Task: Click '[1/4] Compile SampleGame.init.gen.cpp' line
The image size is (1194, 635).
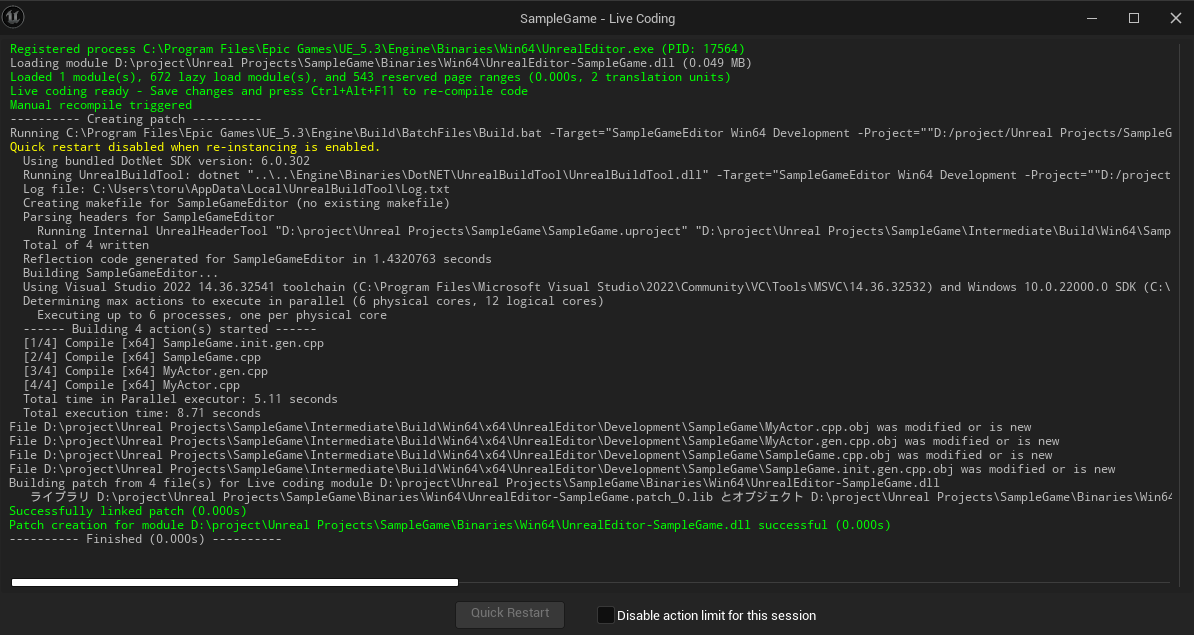Action: tap(174, 343)
